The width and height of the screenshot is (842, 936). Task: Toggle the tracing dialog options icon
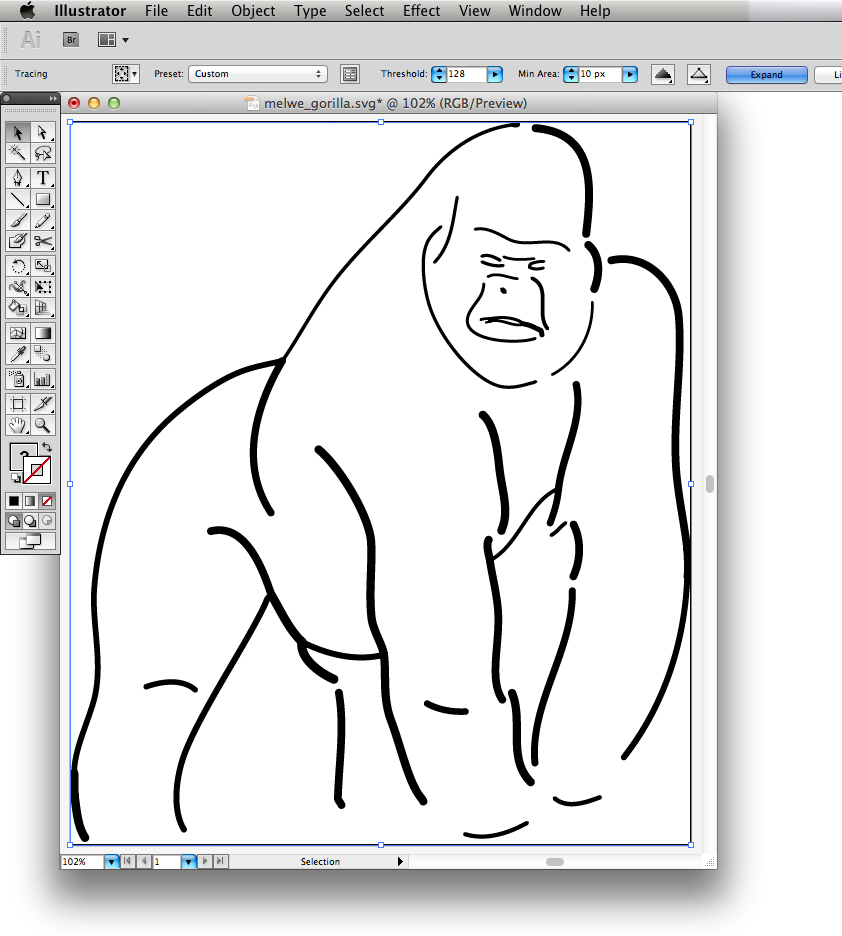[349, 73]
